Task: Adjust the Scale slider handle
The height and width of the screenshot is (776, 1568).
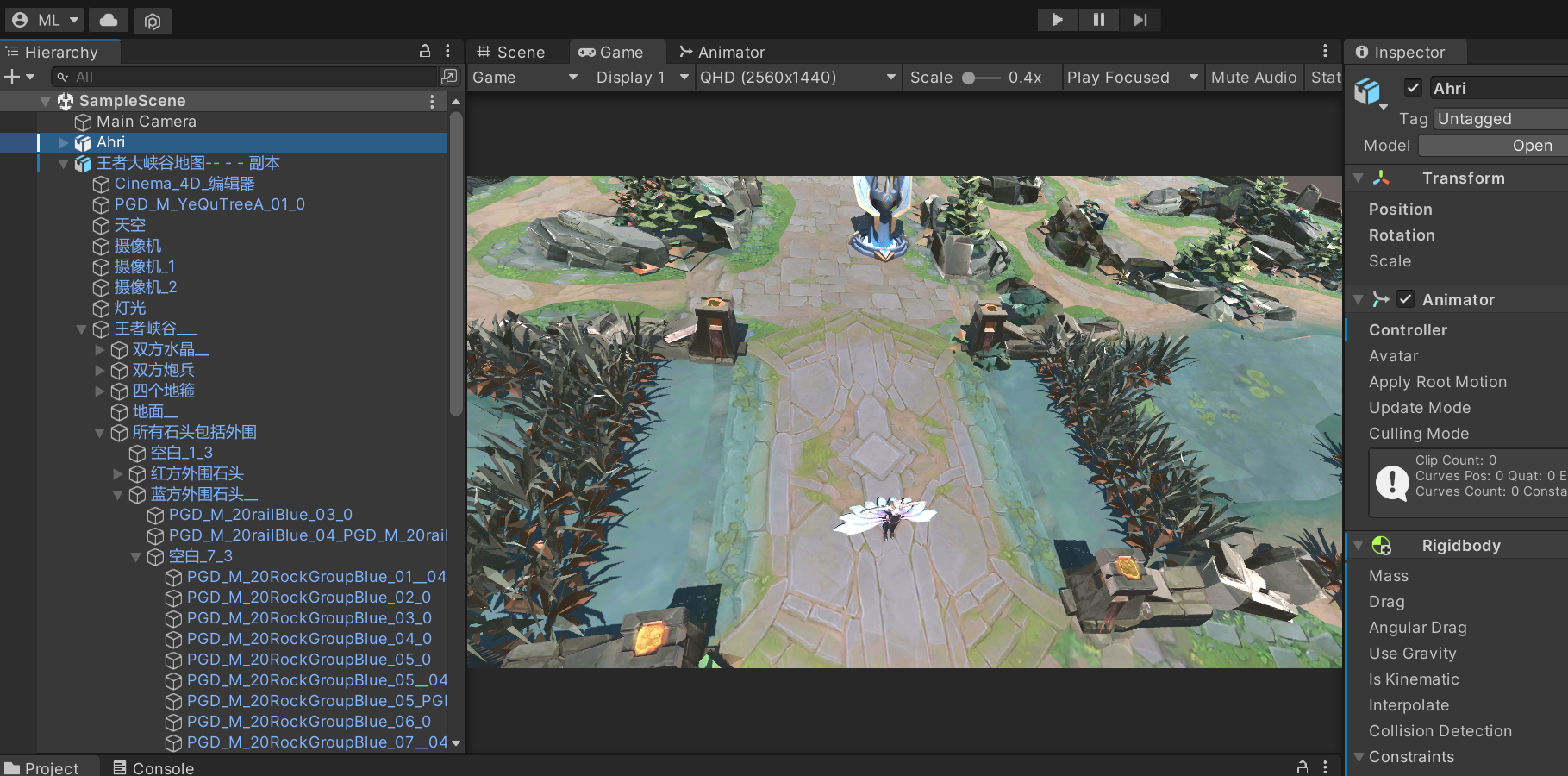Action: click(969, 78)
